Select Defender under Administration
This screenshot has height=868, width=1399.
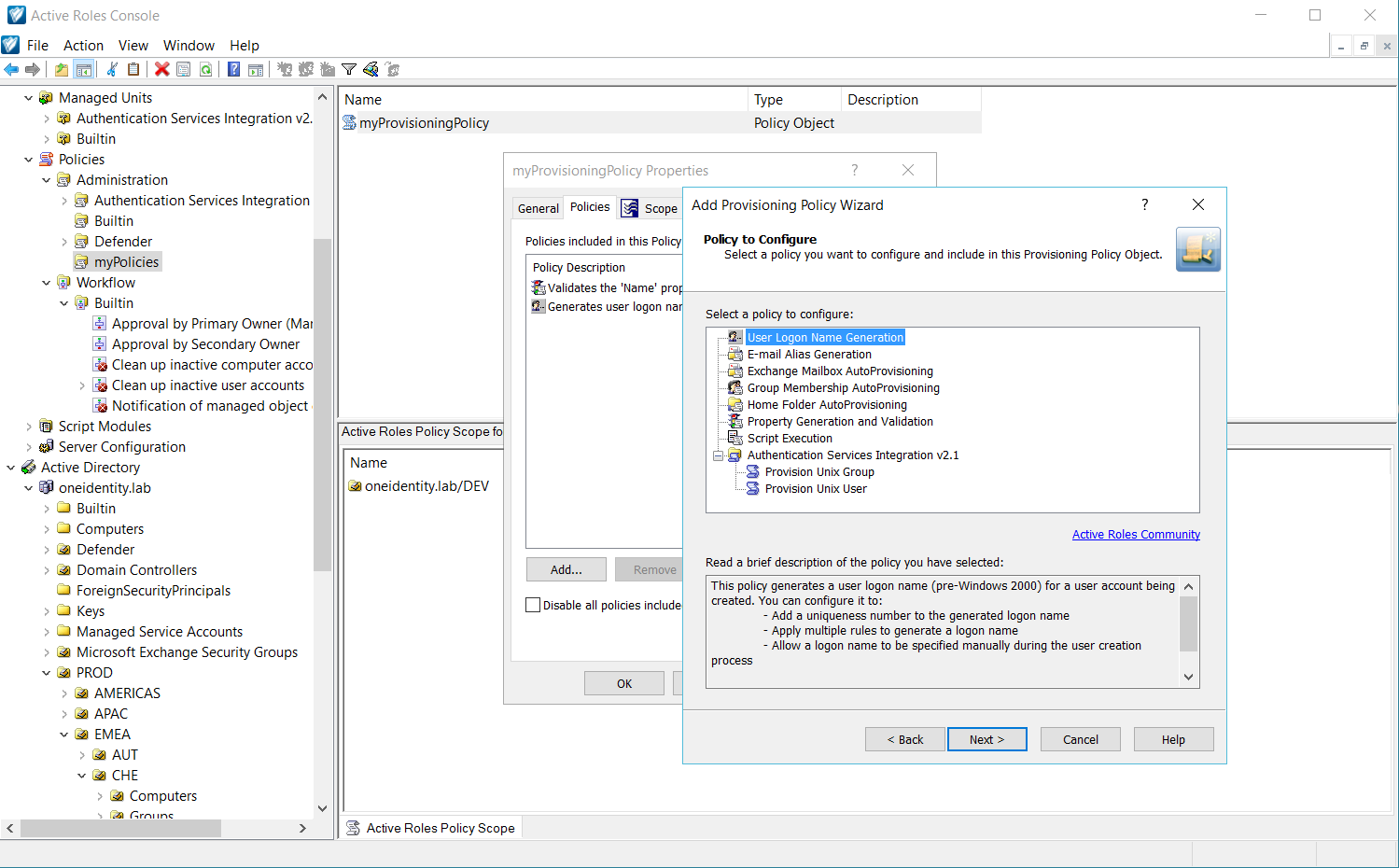(x=122, y=241)
